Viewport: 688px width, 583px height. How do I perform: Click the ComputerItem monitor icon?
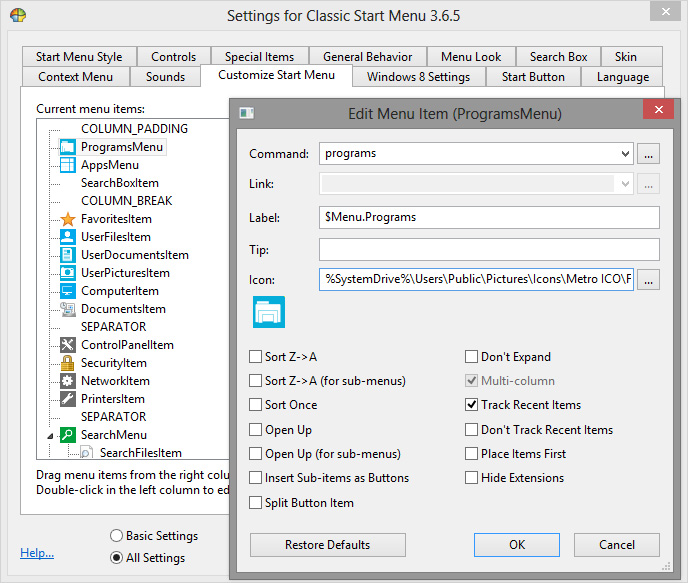click(68, 291)
